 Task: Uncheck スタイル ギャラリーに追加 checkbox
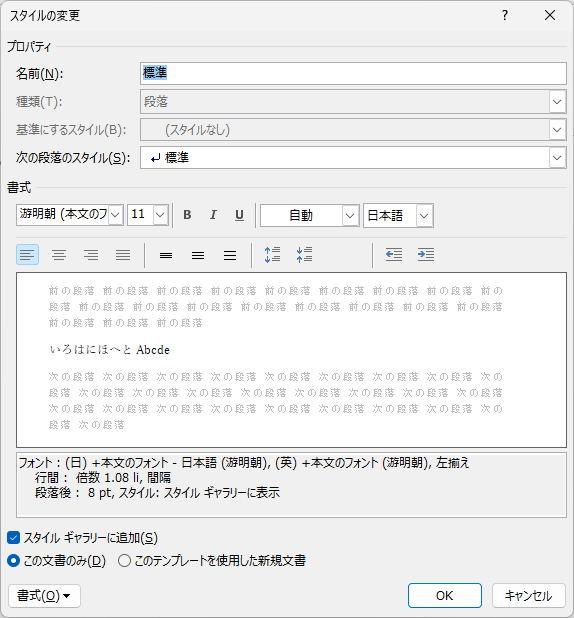13,538
